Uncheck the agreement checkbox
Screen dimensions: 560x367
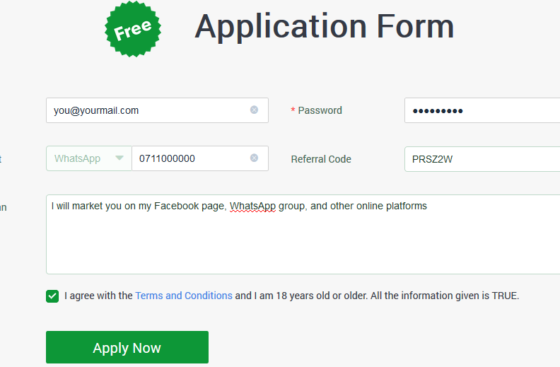click(52, 296)
